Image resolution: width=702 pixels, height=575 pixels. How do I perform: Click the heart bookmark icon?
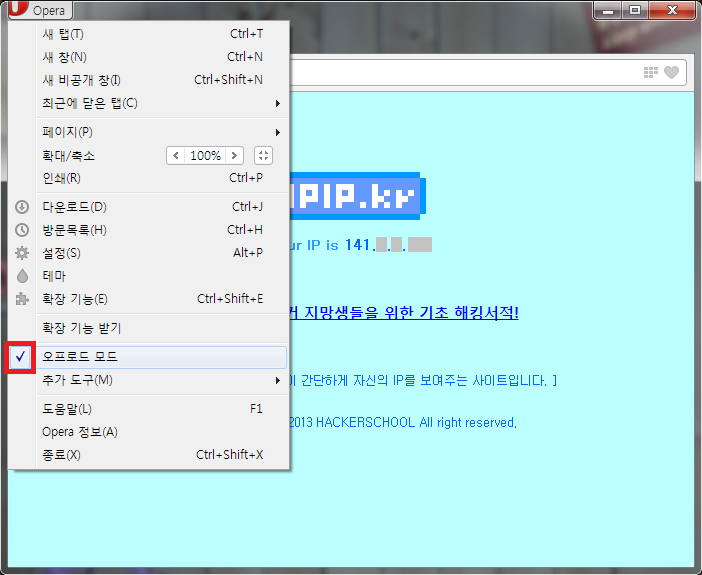click(671, 72)
